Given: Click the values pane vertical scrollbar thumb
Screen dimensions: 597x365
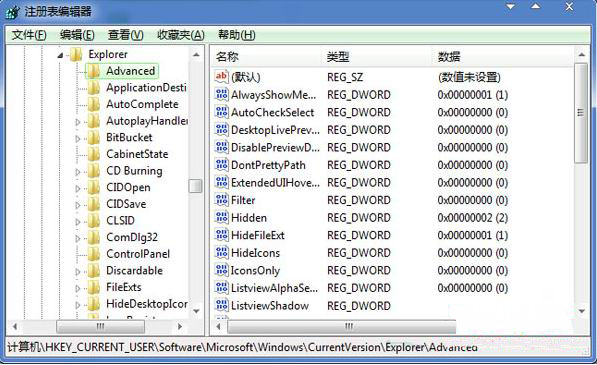Looking at the screenshot, I should pos(581,113).
